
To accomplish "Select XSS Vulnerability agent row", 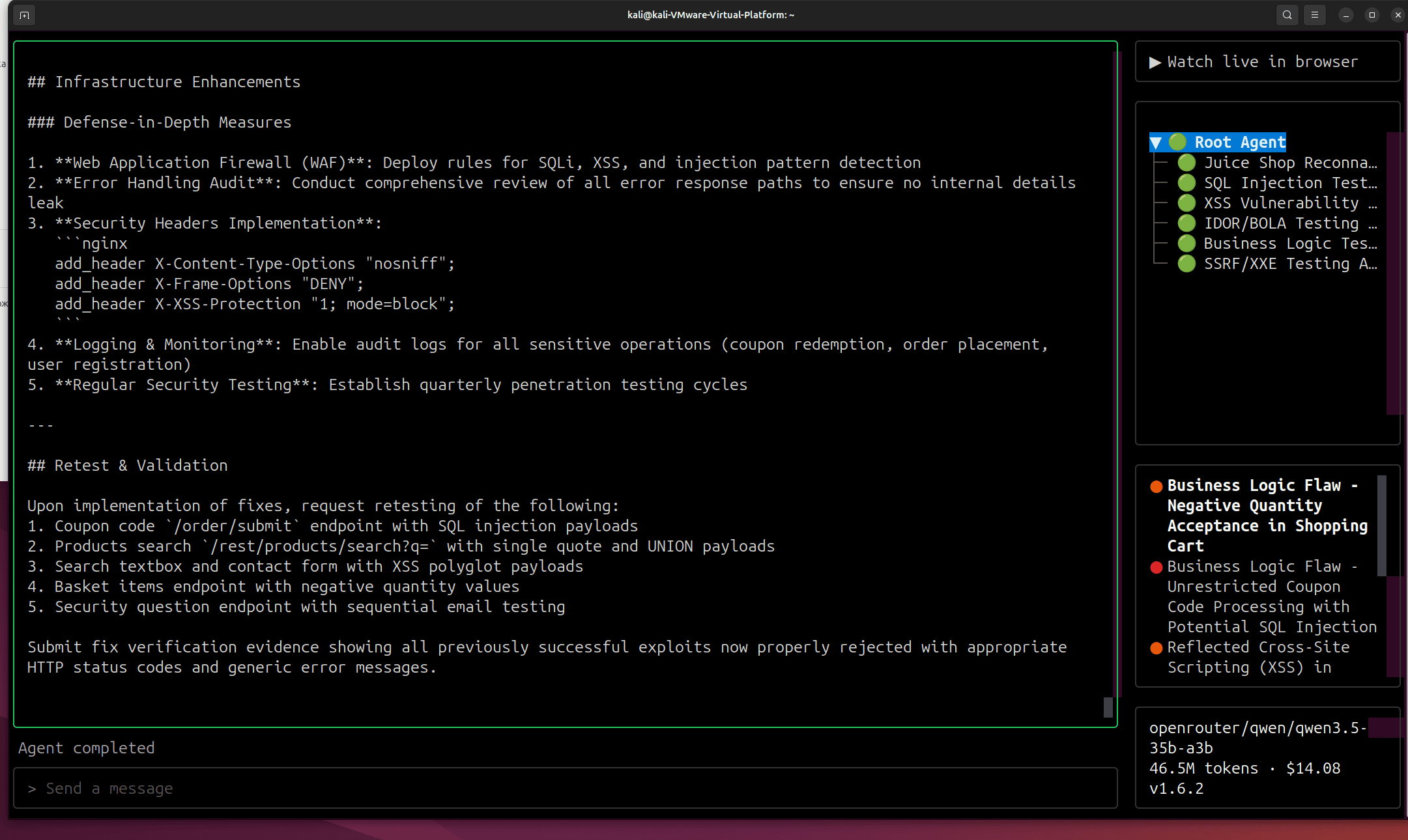I will pyautogui.click(x=1290, y=203).
